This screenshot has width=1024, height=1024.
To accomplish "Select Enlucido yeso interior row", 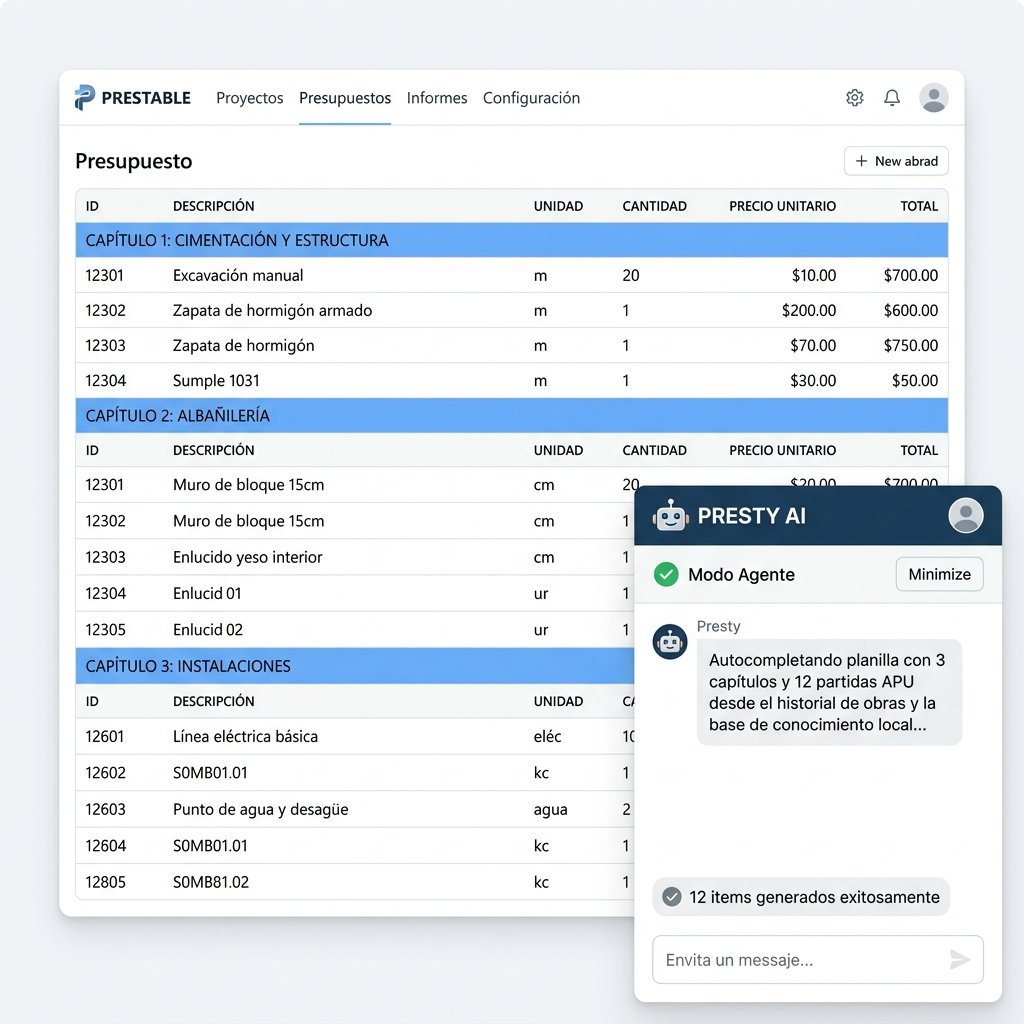I will point(355,557).
